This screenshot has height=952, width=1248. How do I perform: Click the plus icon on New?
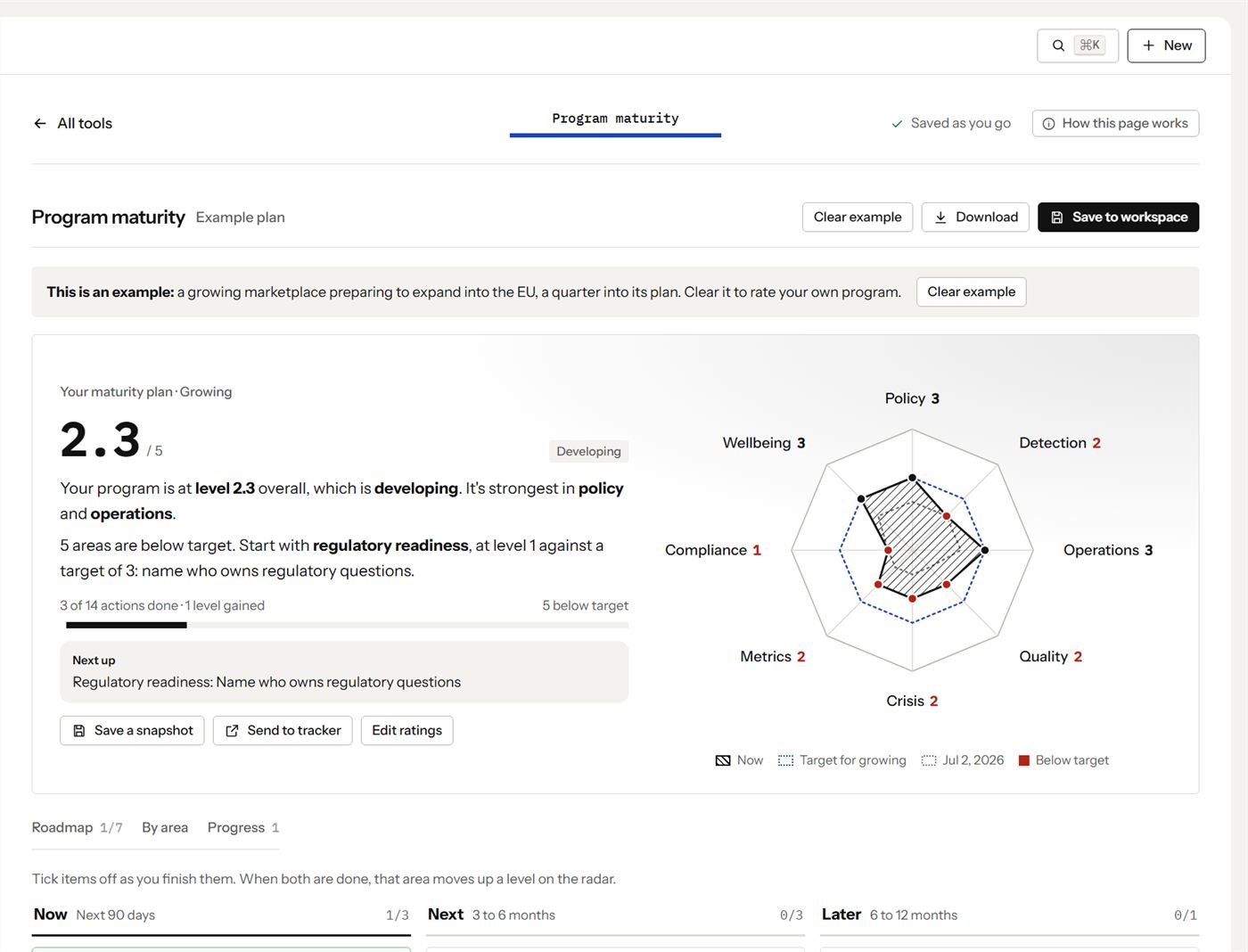click(x=1149, y=45)
